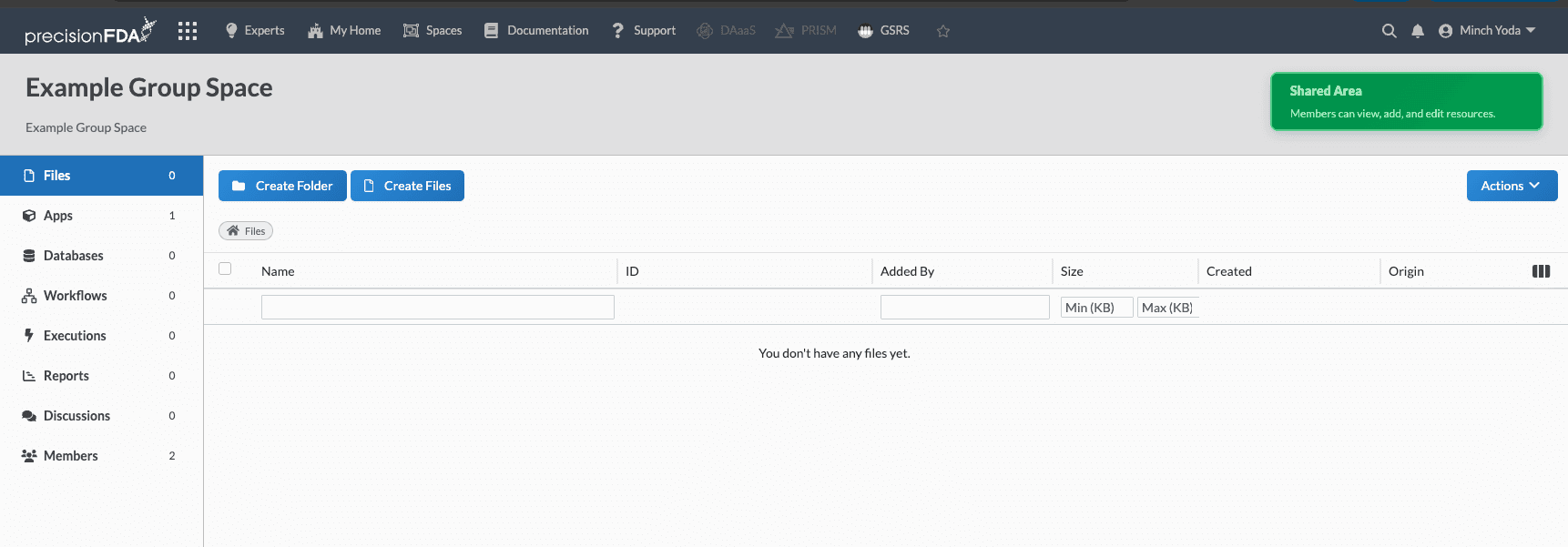Image resolution: width=1568 pixels, height=547 pixels.
Task: Sort by the Size column header
Action: tap(1072, 271)
